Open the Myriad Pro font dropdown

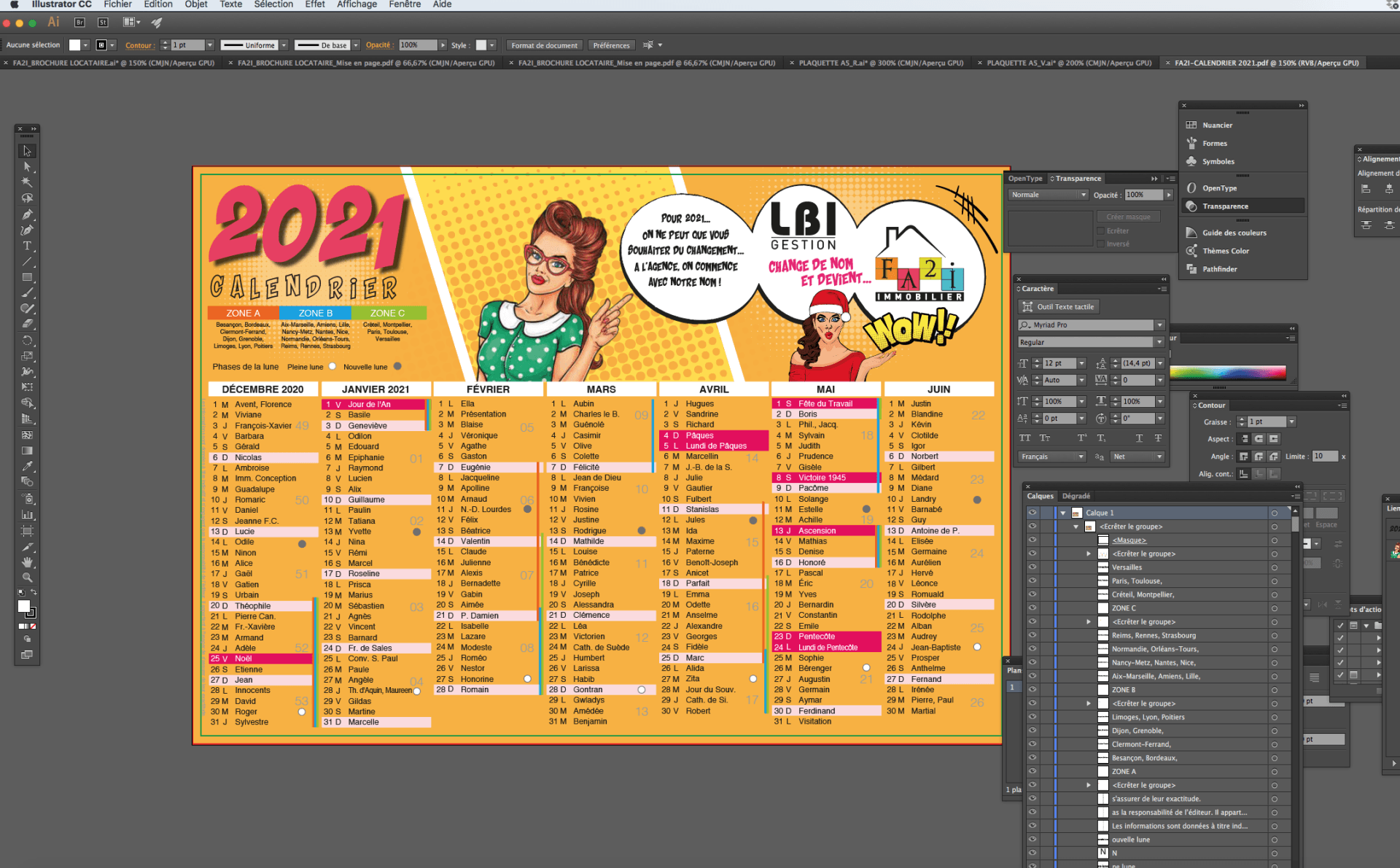tap(1159, 325)
